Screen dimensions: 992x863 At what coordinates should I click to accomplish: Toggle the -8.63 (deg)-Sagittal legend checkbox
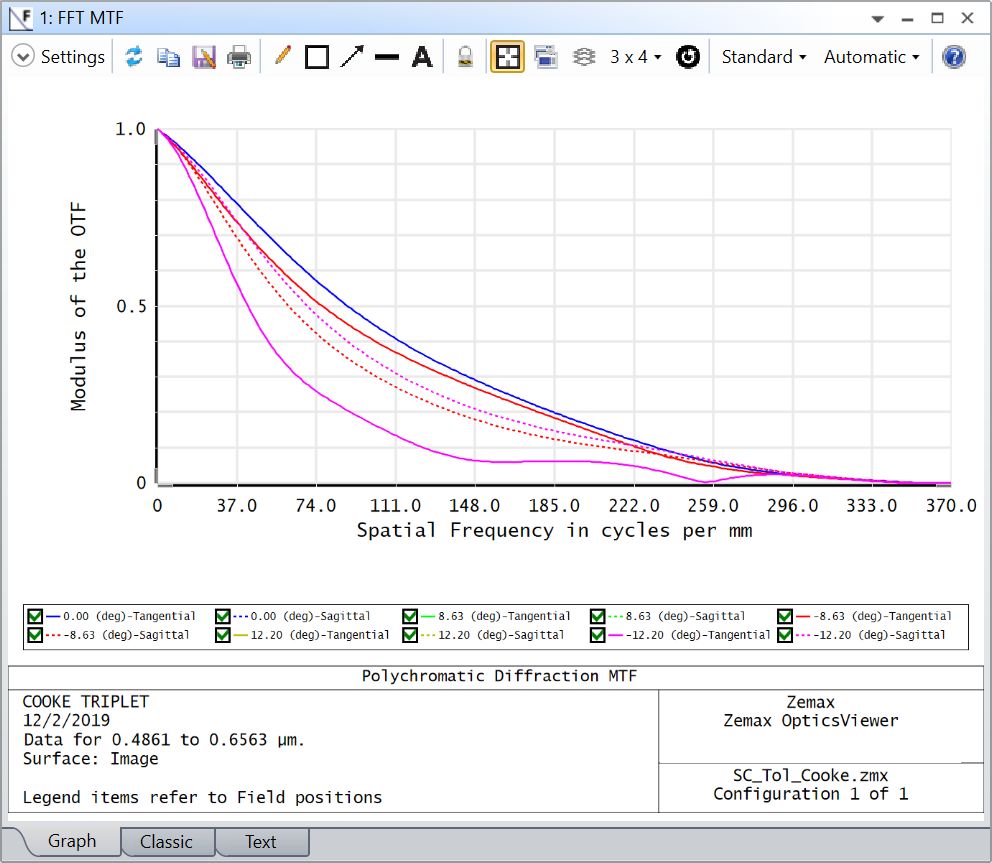coord(36,634)
